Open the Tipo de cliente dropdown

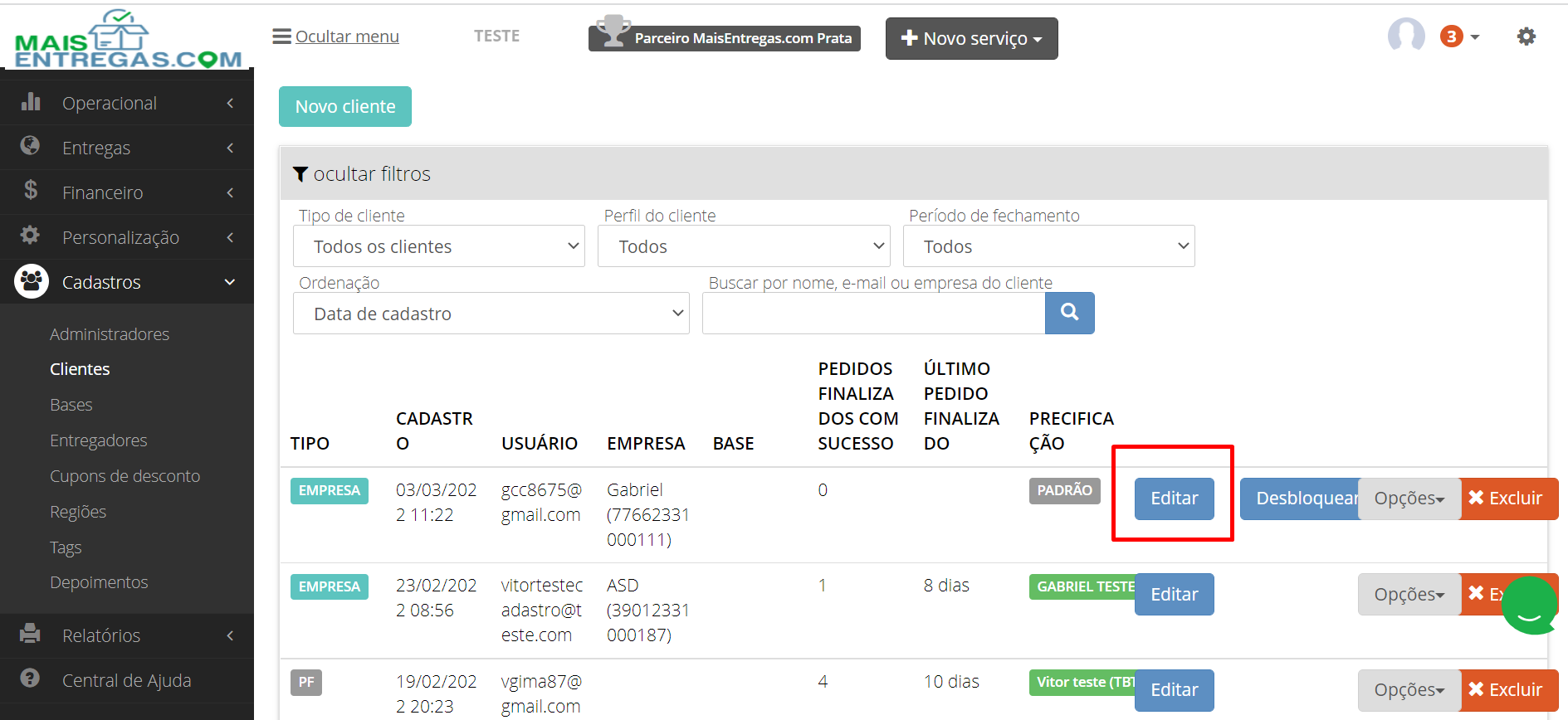[439, 246]
